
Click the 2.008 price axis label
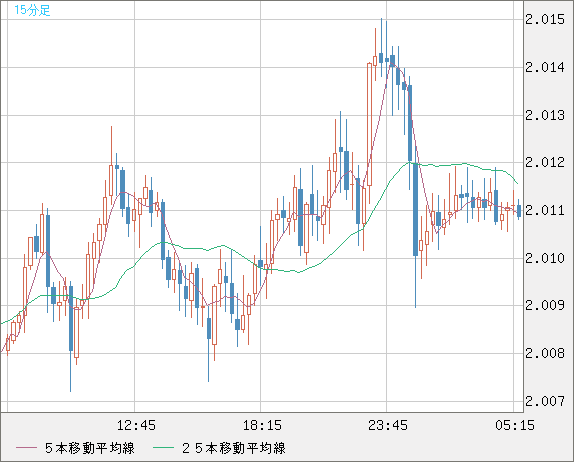(x=545, y=353)
